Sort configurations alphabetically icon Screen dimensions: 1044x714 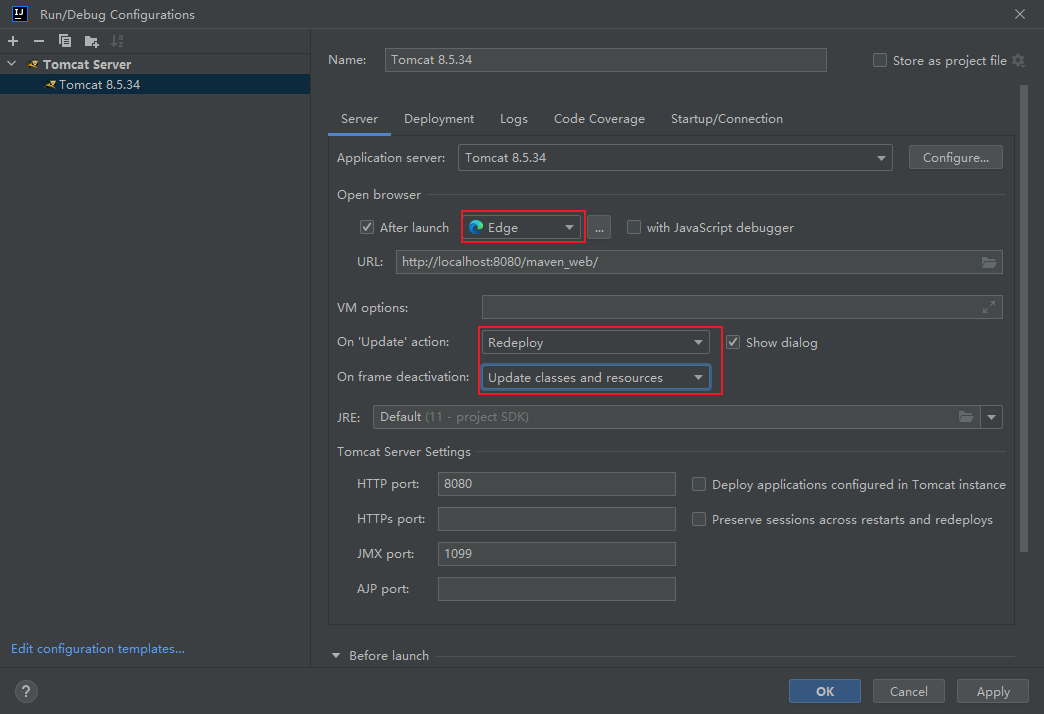pyautogui.click(x=117, y=41)
